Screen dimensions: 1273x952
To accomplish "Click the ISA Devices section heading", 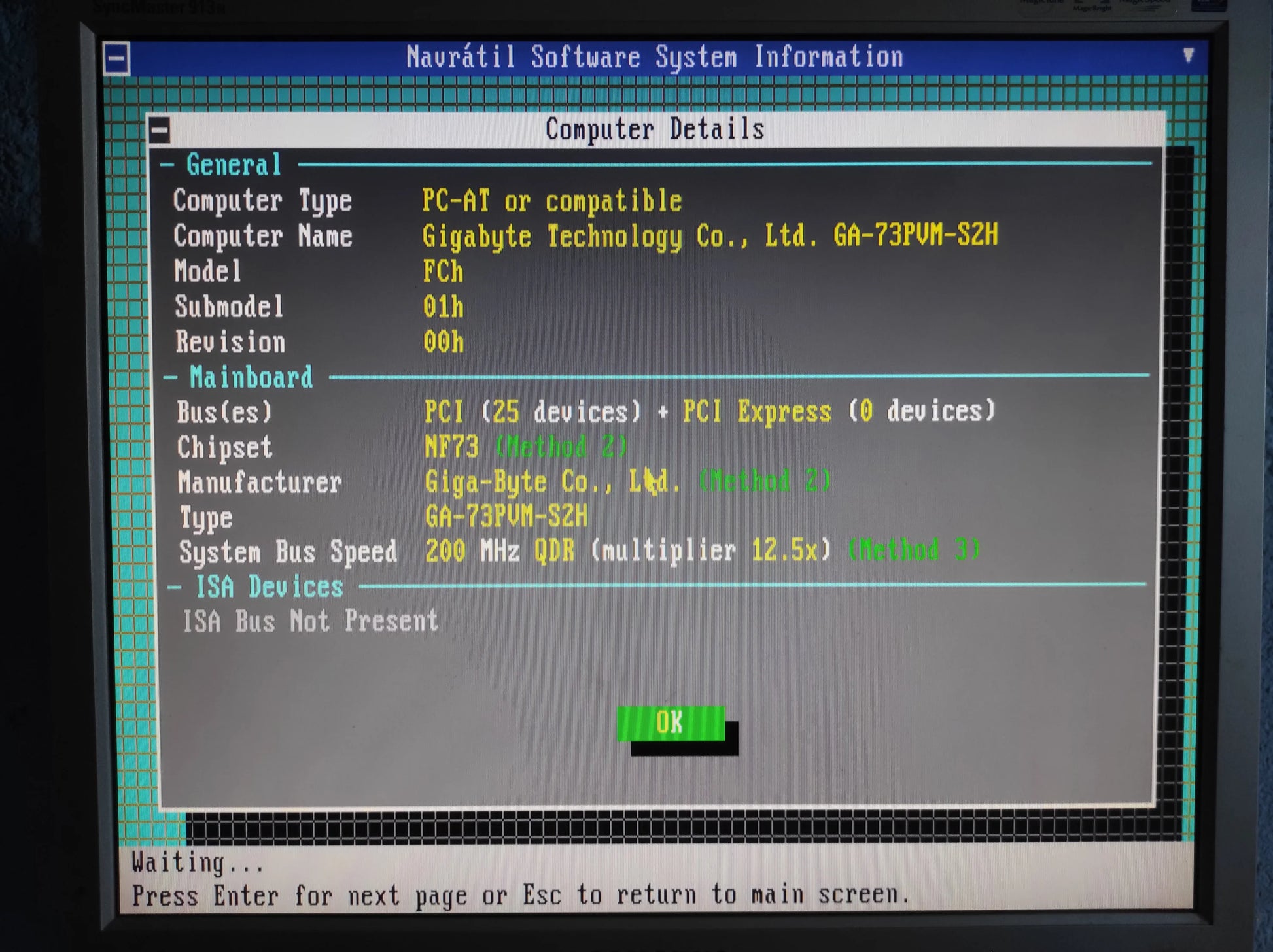I will (270, 586).
